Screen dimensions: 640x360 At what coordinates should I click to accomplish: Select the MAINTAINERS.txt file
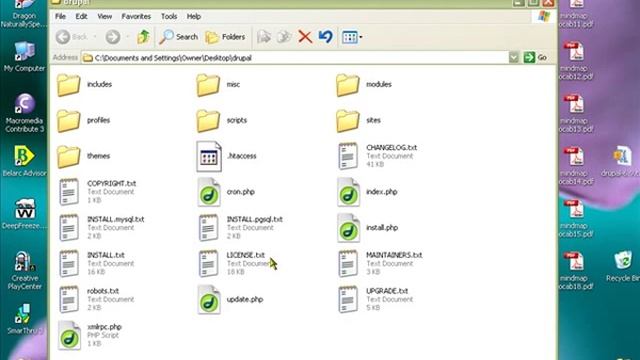coord(380,264)
